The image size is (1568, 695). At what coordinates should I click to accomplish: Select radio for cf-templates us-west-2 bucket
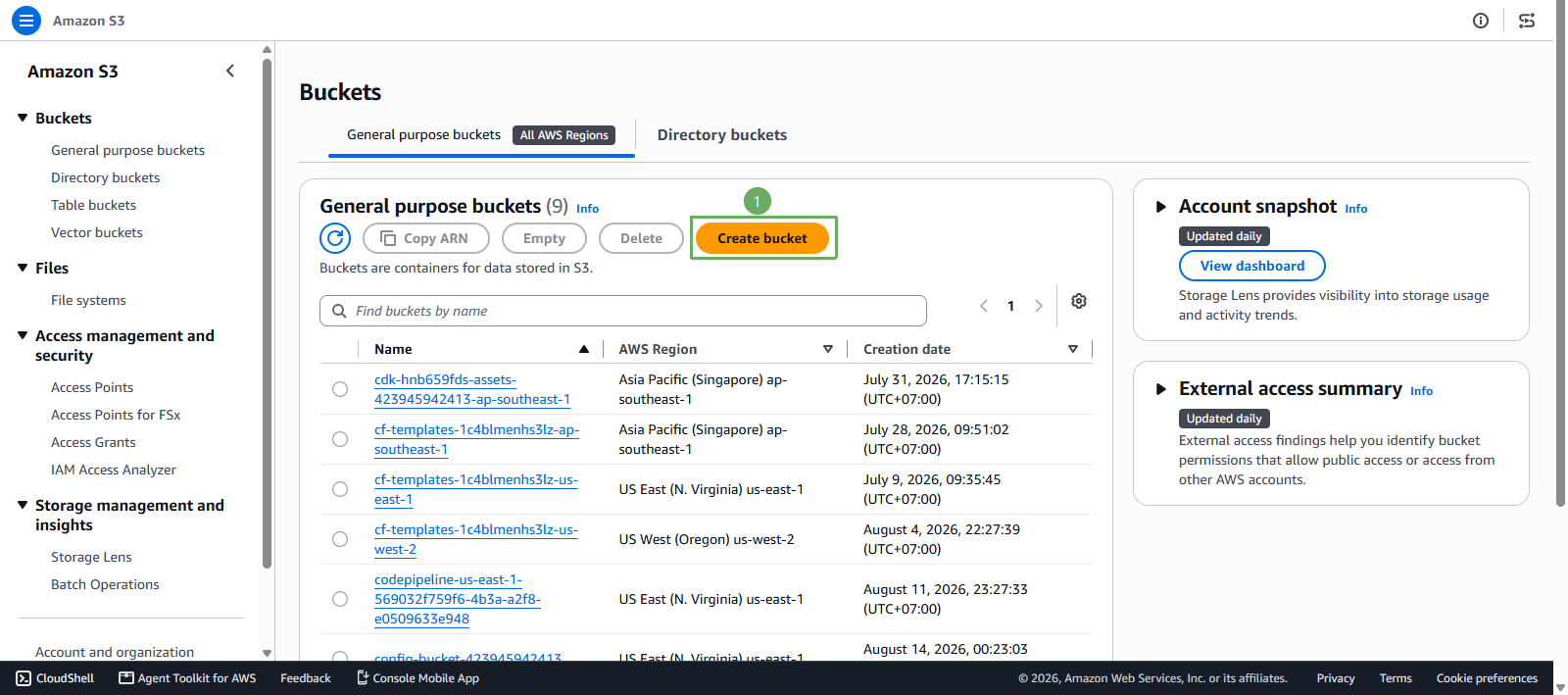(x=340, y=539)
